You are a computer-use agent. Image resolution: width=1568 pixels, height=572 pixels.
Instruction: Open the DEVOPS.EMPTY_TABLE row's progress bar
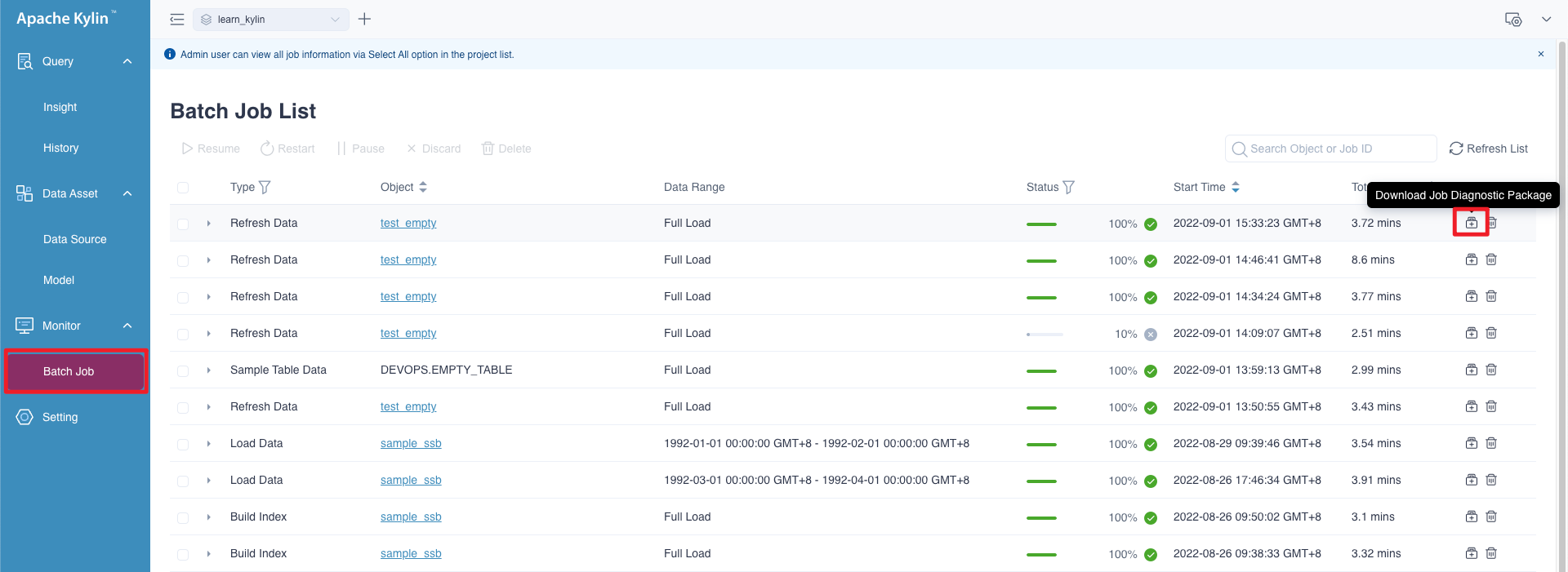1041,370
